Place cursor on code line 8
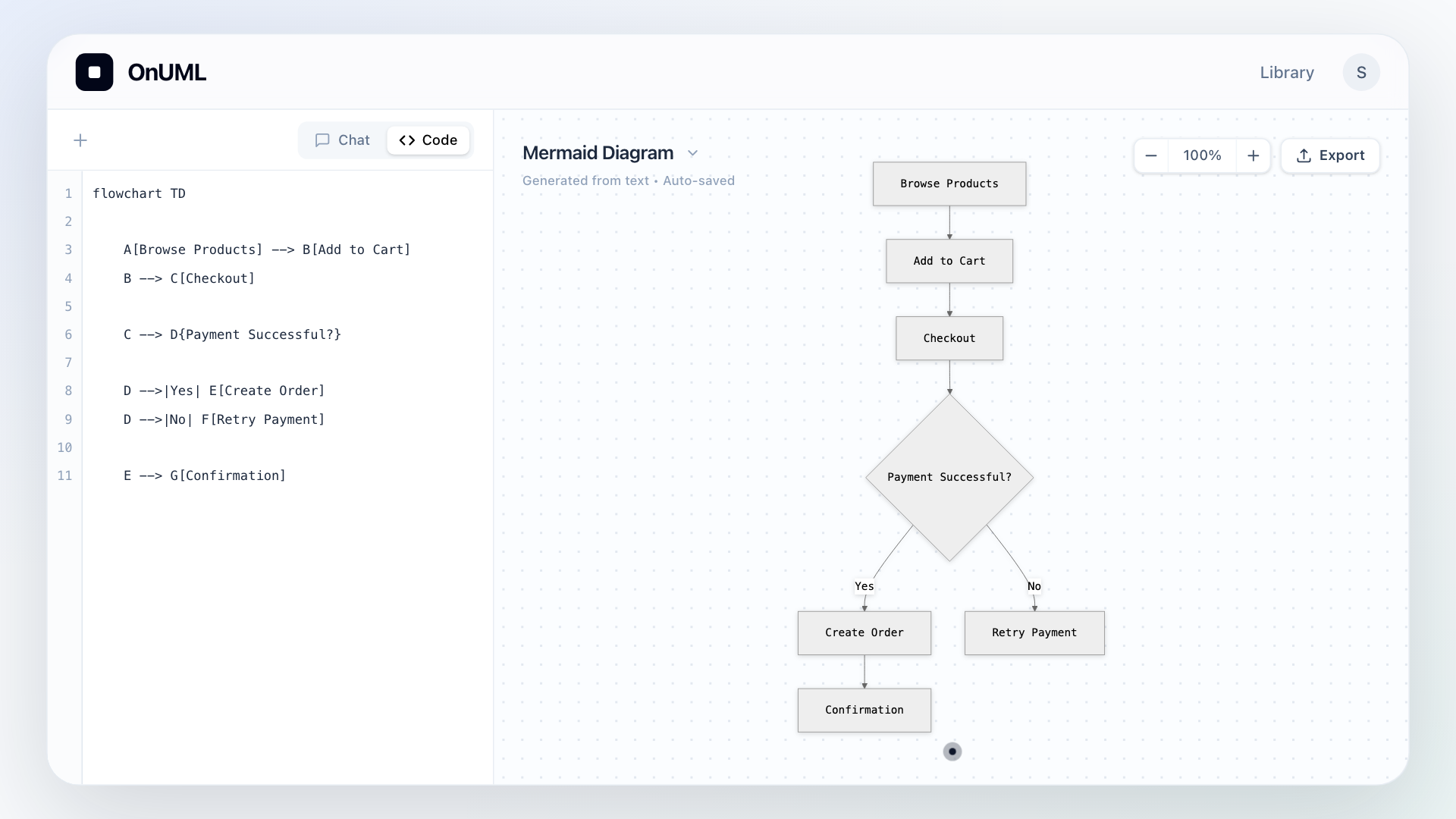The image size is (1456, 819). pyautogui.click(x=287, y=391)
